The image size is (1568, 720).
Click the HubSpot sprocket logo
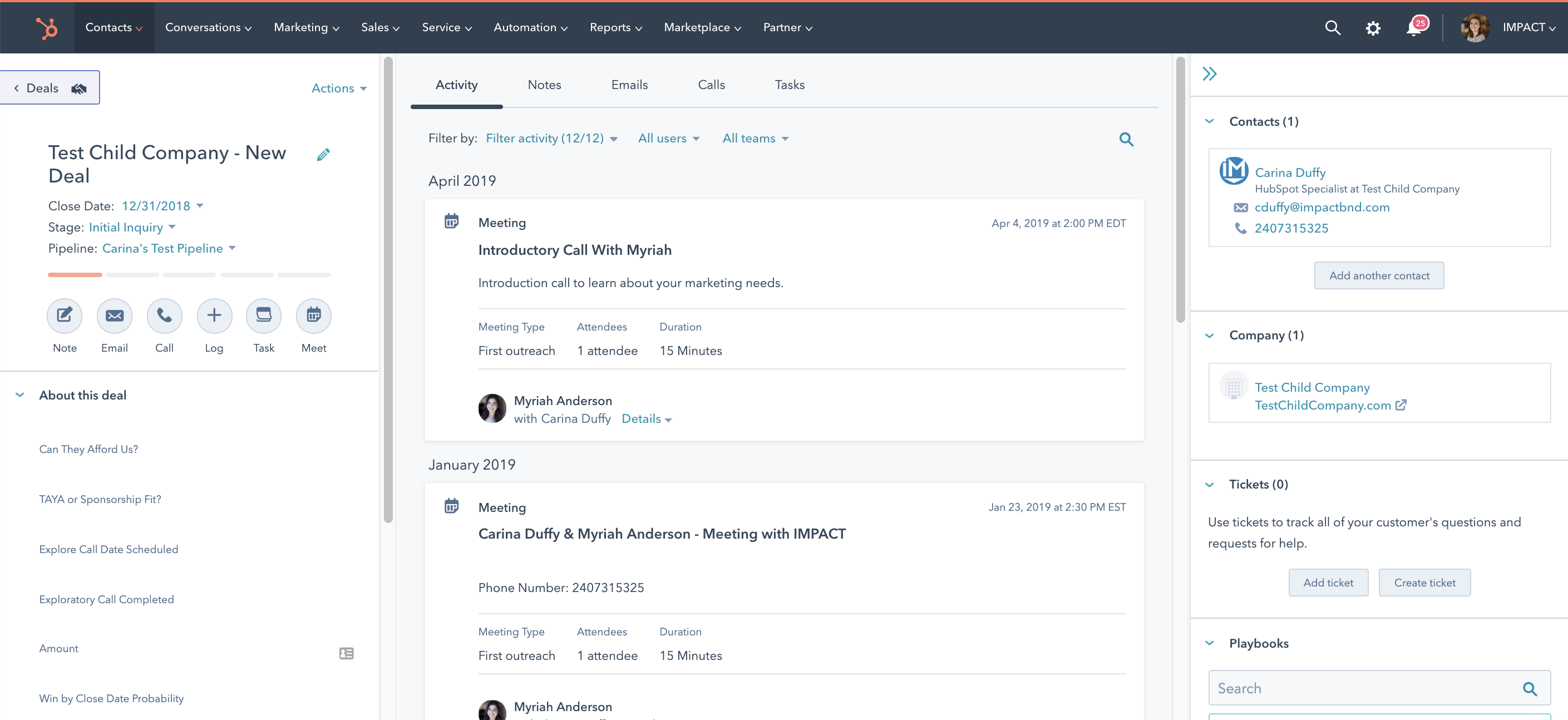tap(46, 28)
